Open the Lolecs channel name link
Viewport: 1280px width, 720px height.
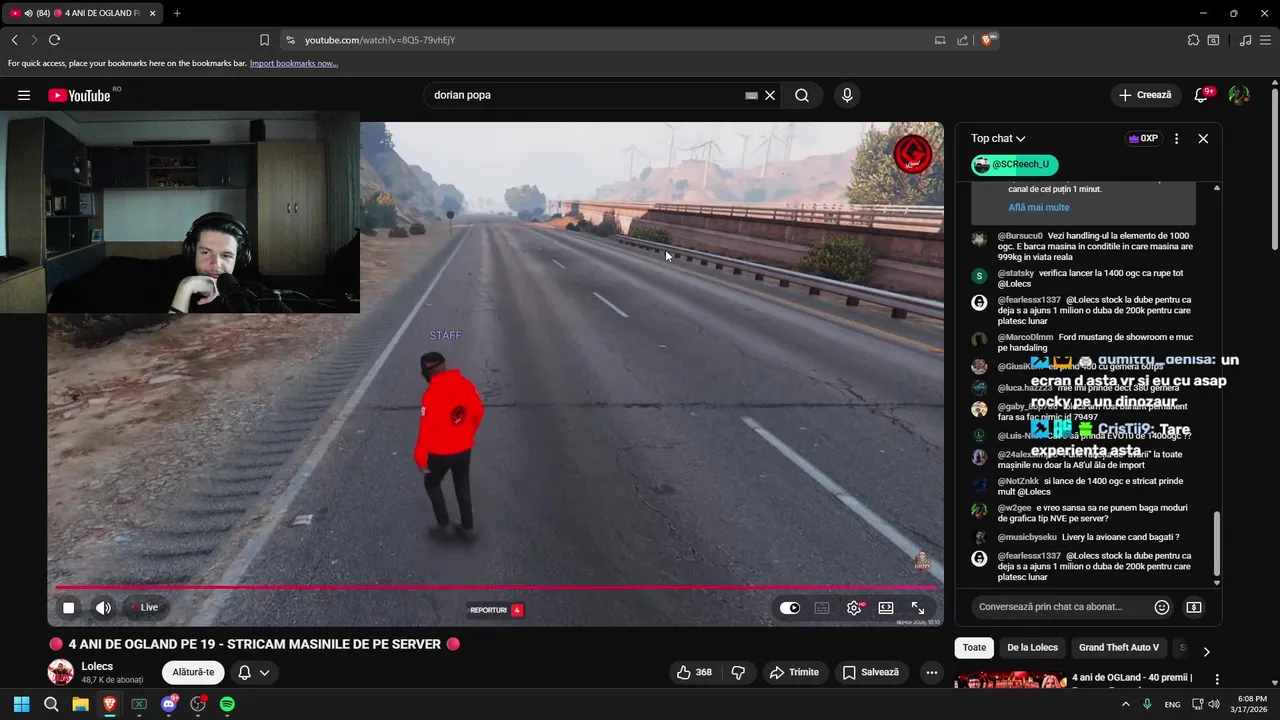(x=97, y=666)
